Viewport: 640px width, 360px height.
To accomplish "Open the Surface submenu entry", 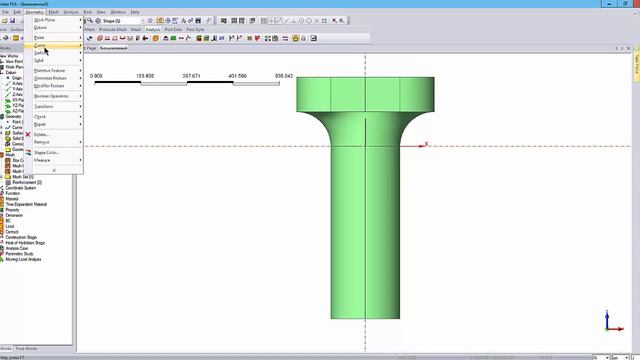I will [x=54, y=53].
